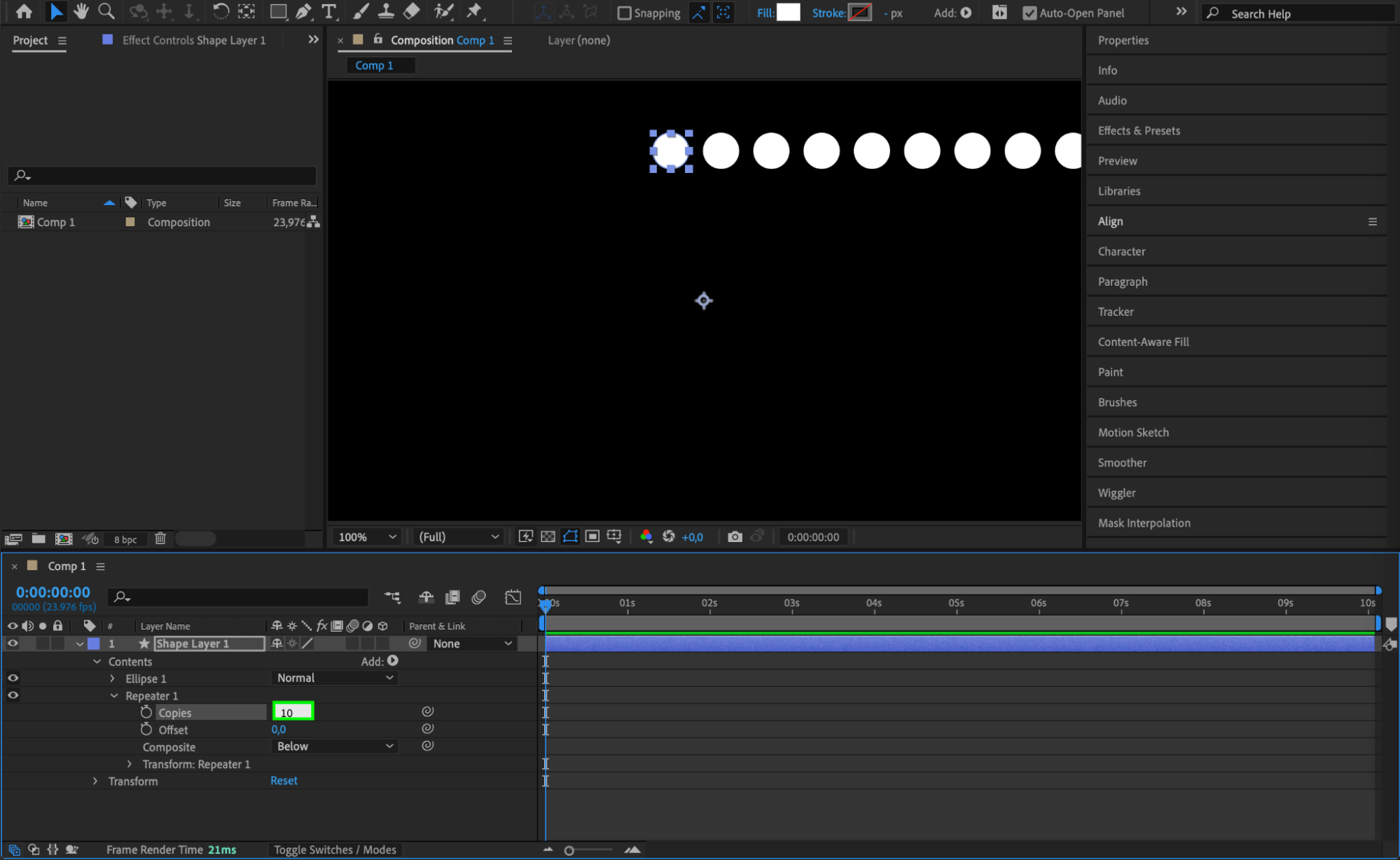Open the Effects & Presets panel
Screen dimensions: 1400x860
pos(1139,131)
